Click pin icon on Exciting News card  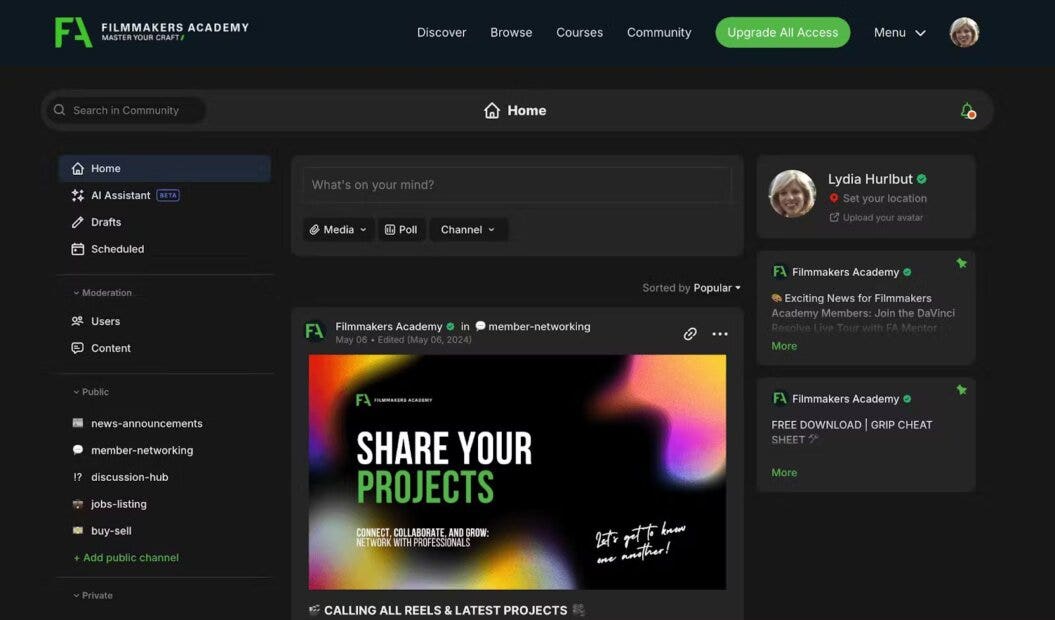click(x=961, y=263)
